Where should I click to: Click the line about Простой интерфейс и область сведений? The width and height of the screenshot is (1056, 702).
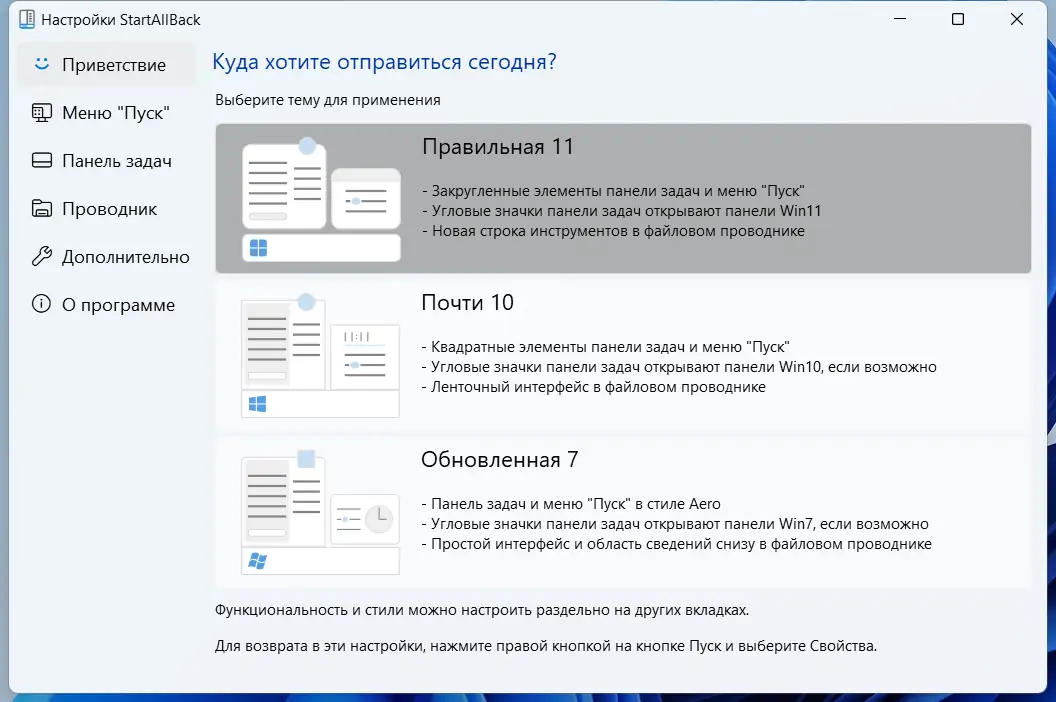pos(677,544)
